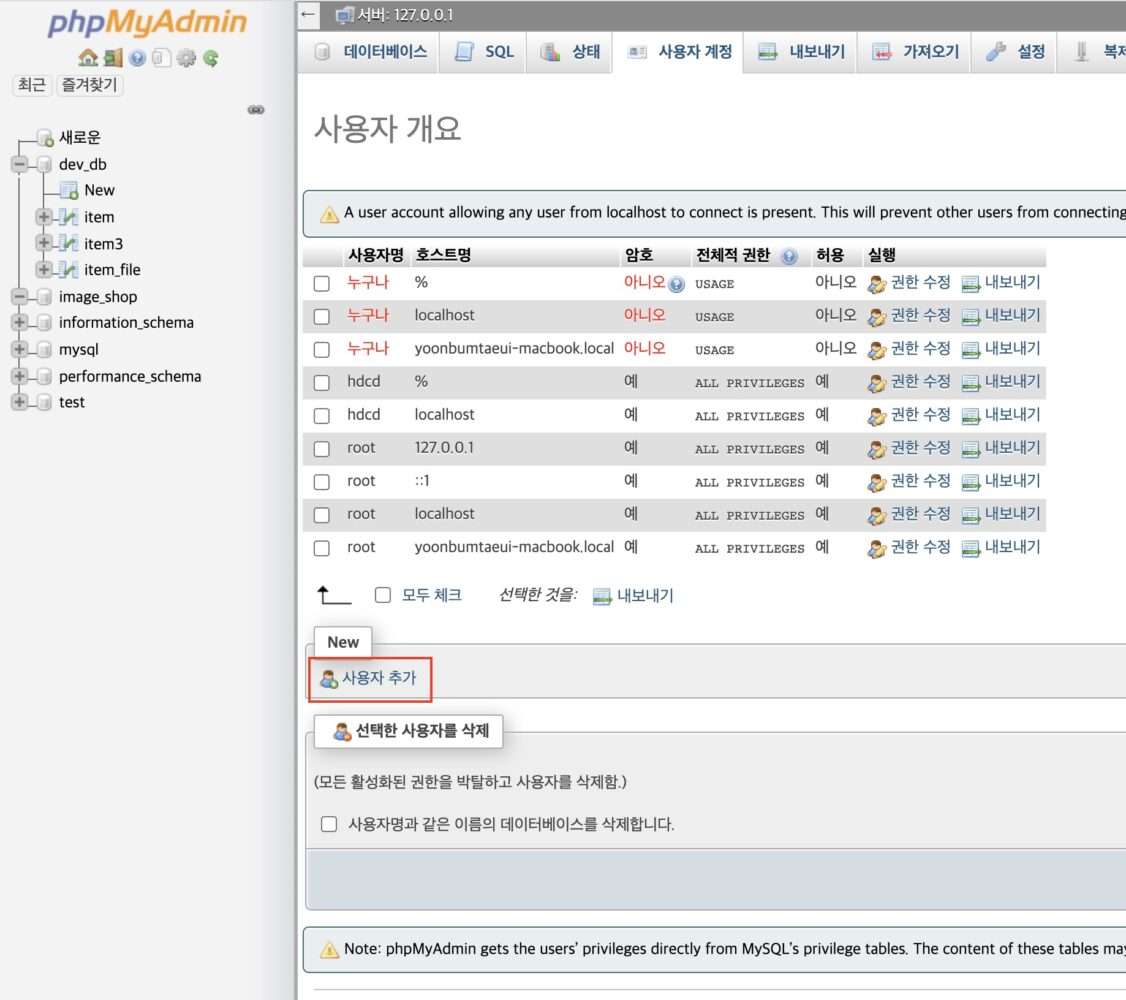Screen dimensions: 1126x1000
Task: Click the 즐겨찾기 button in sidebar
Action: pyautogui.click(x=89, y=85)
